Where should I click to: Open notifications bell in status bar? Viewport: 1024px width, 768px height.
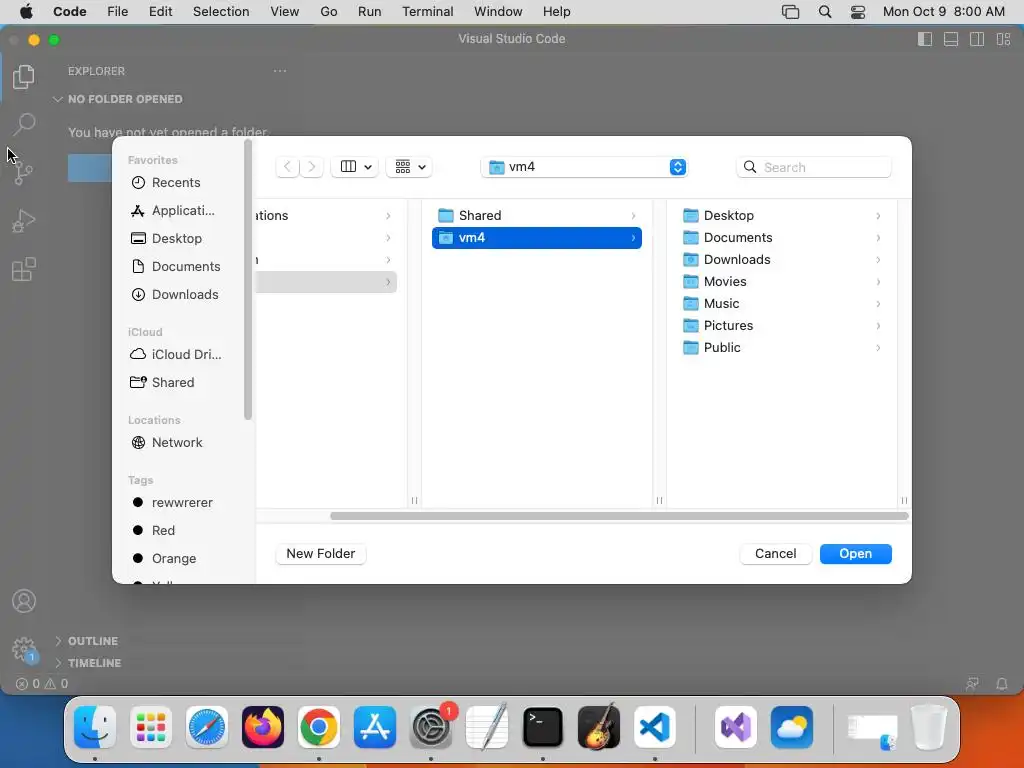point(1001,684)
